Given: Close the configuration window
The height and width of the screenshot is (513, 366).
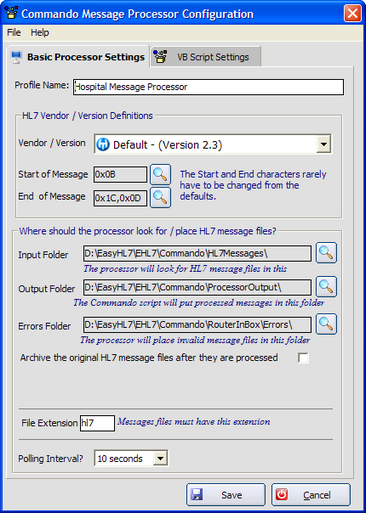Looking at the screenshot, I should (x=352, y=14).
